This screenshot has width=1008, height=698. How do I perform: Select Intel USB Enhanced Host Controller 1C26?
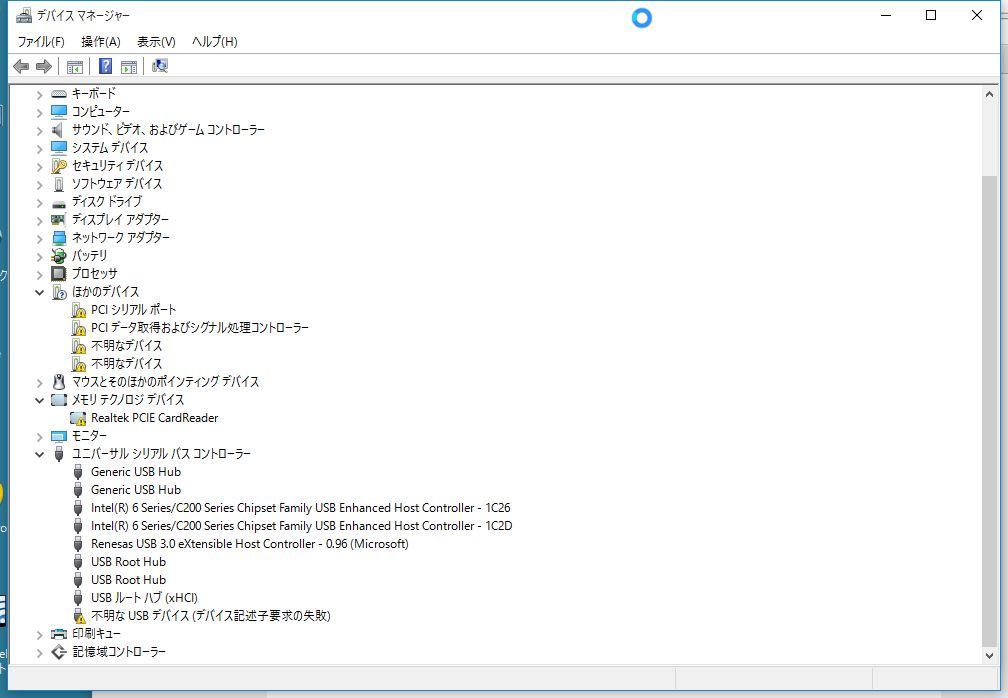click(300, 508)
